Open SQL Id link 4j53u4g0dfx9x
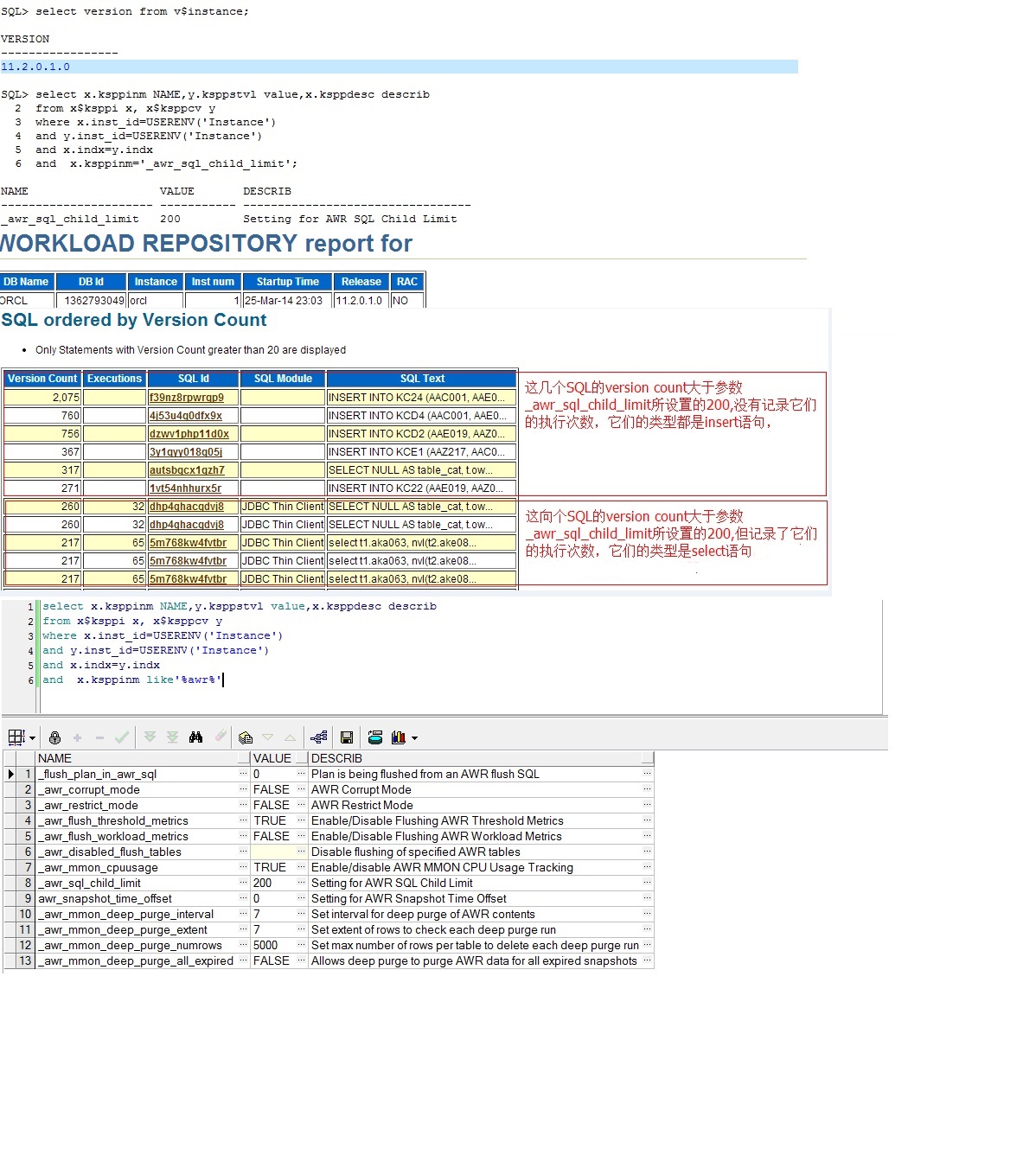 pyautogui.click(x=185, y=416)
